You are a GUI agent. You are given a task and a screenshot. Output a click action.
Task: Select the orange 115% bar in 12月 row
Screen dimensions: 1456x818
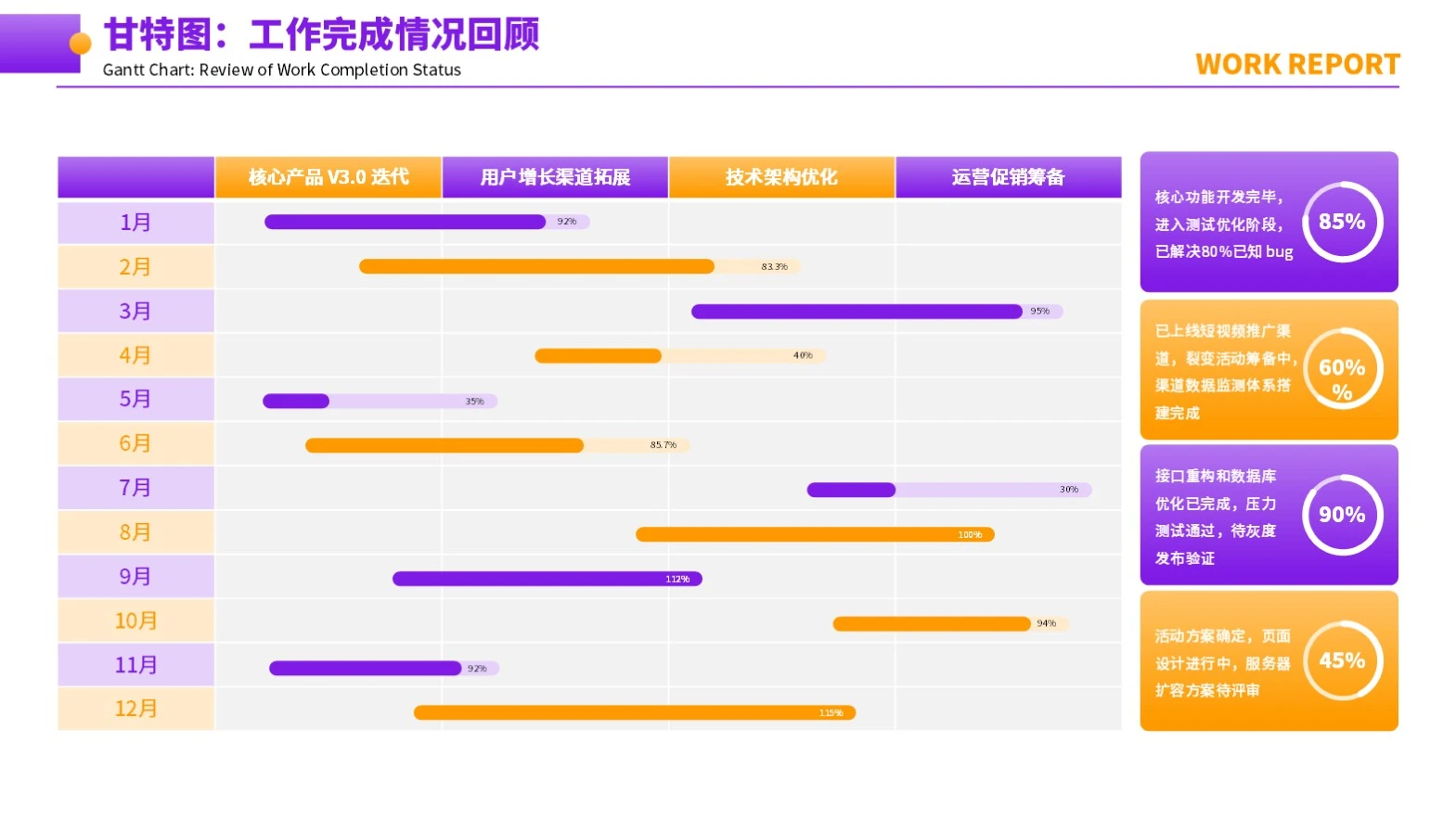(x=635, y=712)
